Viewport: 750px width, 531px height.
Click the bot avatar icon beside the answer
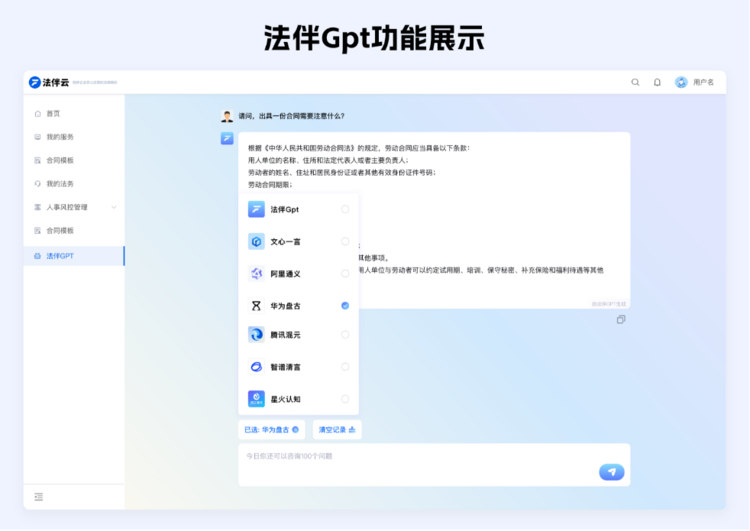(x=227, y=138)
